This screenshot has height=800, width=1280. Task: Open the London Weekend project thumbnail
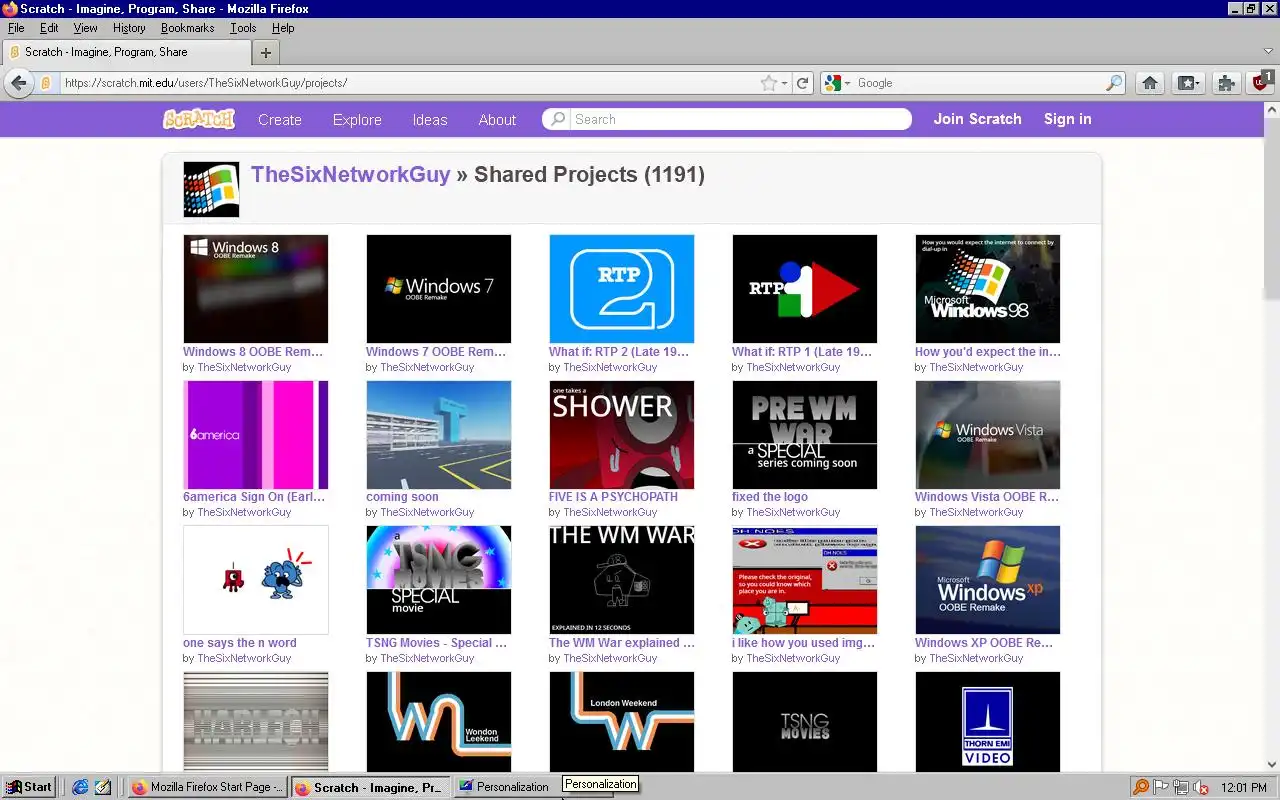coord(622,722)
